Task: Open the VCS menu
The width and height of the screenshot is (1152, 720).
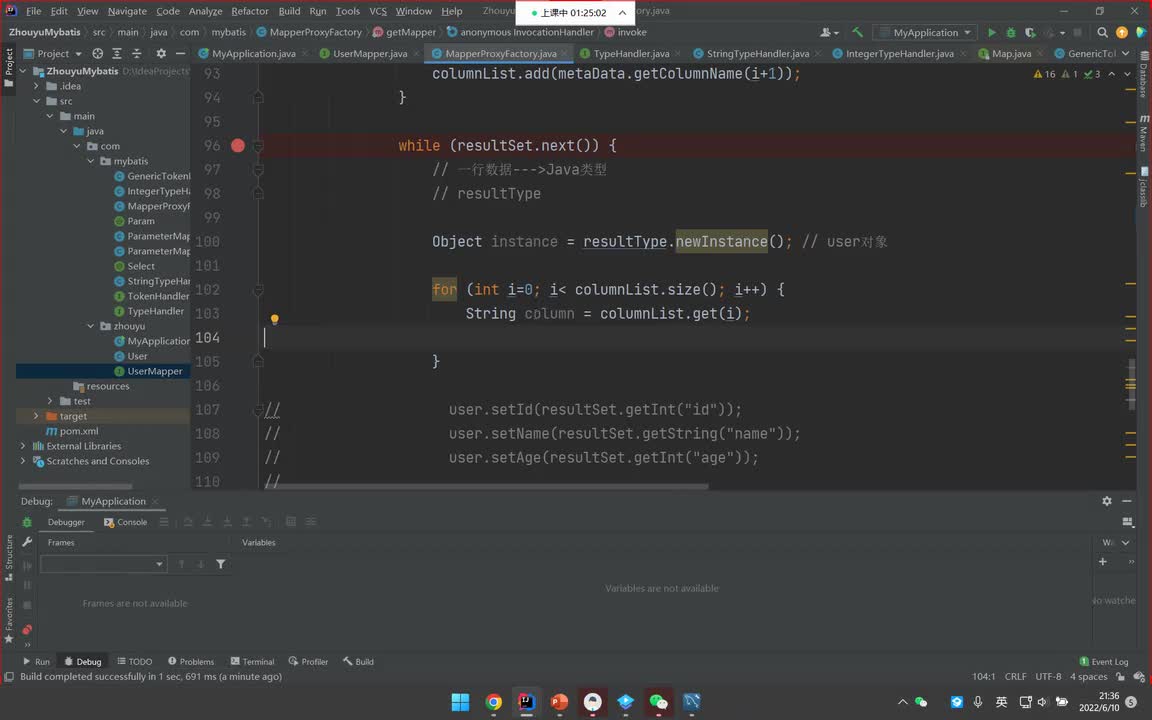Action: pos(378,11)
